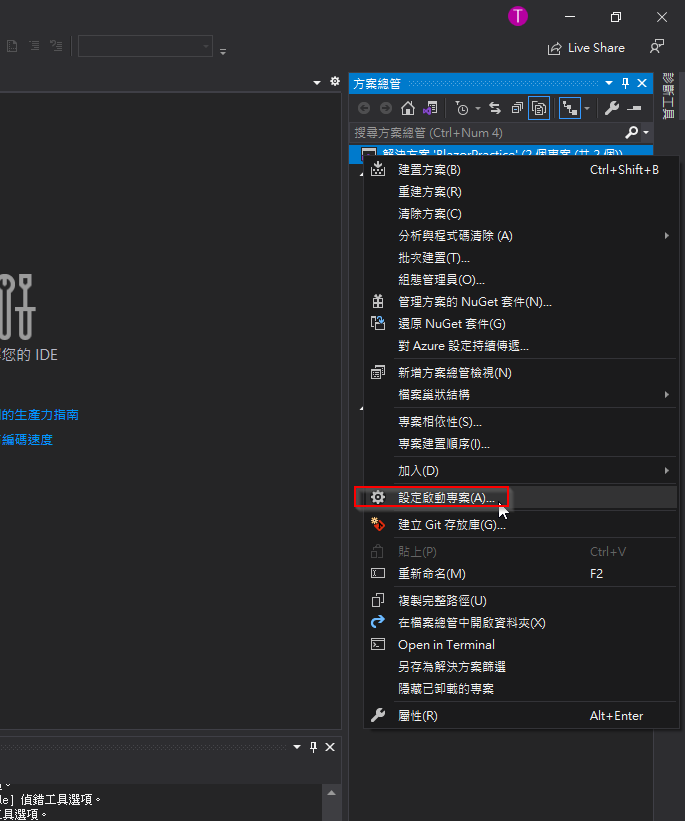Open 批次建置(T)... menu entry
The height and width of the screenshot is (821, 685).
point(521,258)
